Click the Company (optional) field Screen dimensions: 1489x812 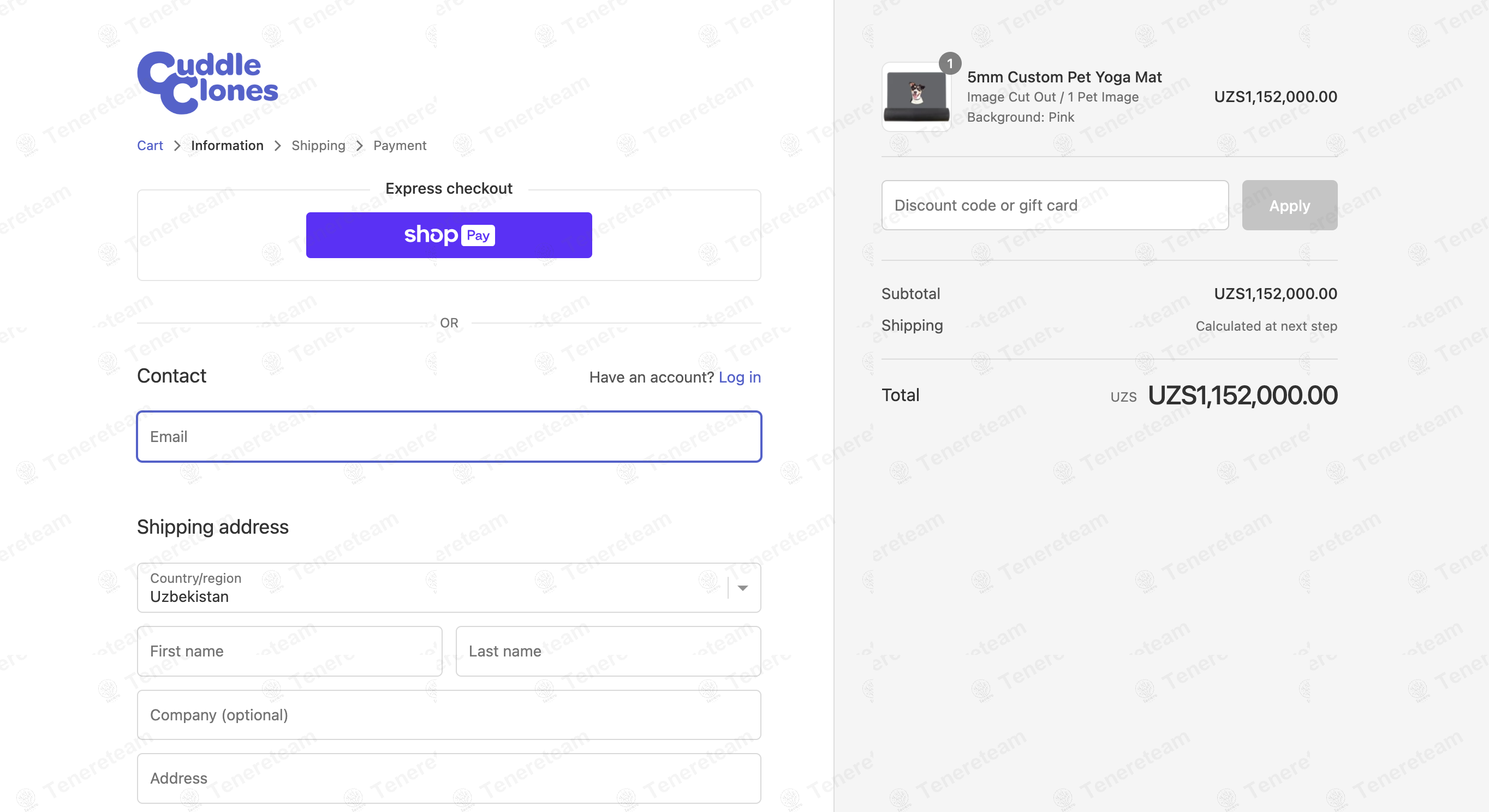(x=449, y=715)
